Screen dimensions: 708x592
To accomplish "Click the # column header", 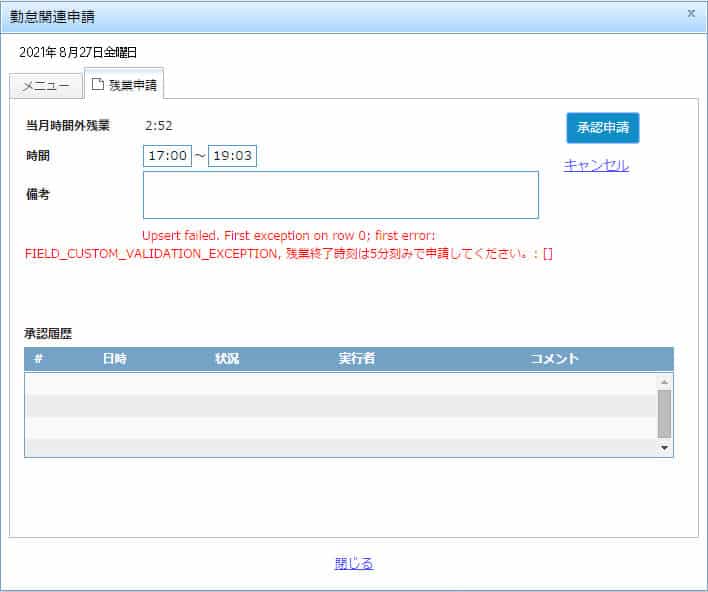I will point(38,359).
